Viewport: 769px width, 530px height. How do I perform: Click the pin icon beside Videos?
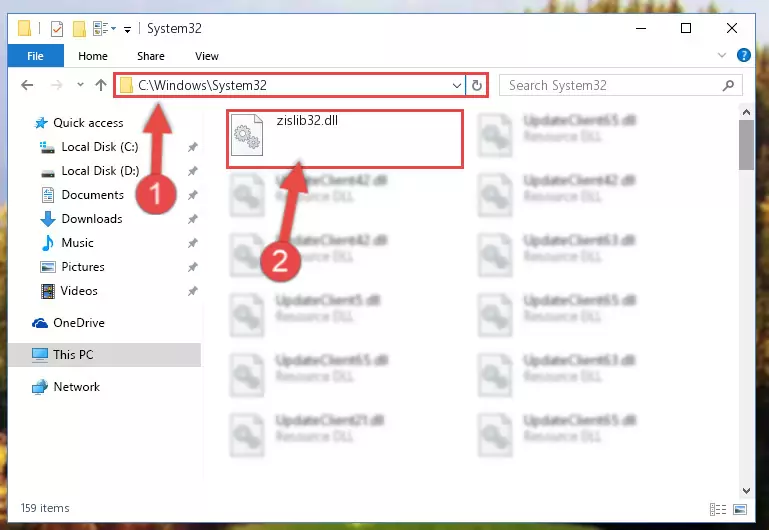click(193, 291)
